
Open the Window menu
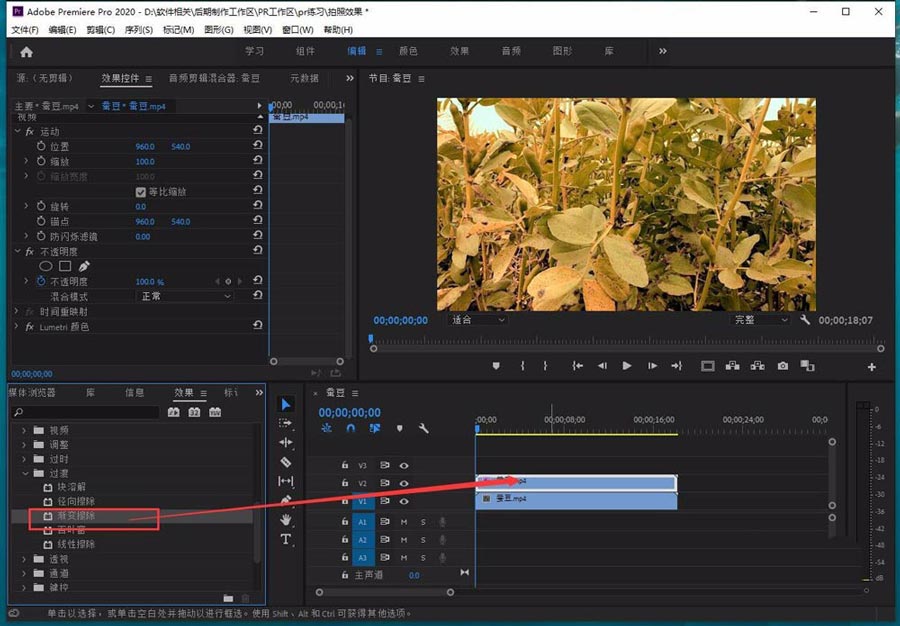coord(297,29)
